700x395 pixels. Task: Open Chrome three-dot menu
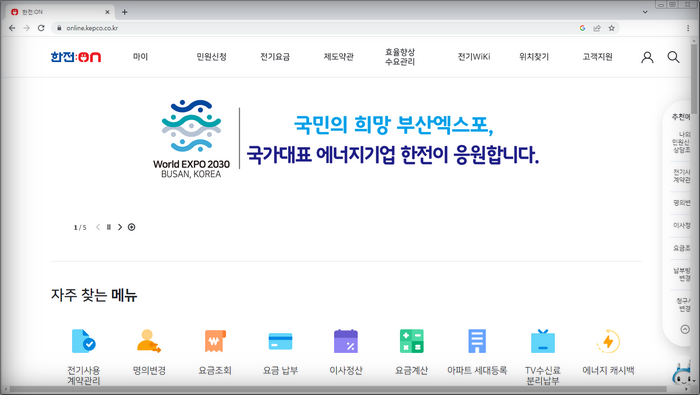tap(688, 28)
